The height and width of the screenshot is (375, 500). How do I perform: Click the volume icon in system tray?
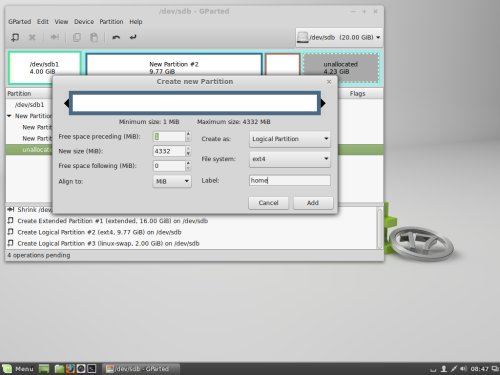tap(464, 369)
